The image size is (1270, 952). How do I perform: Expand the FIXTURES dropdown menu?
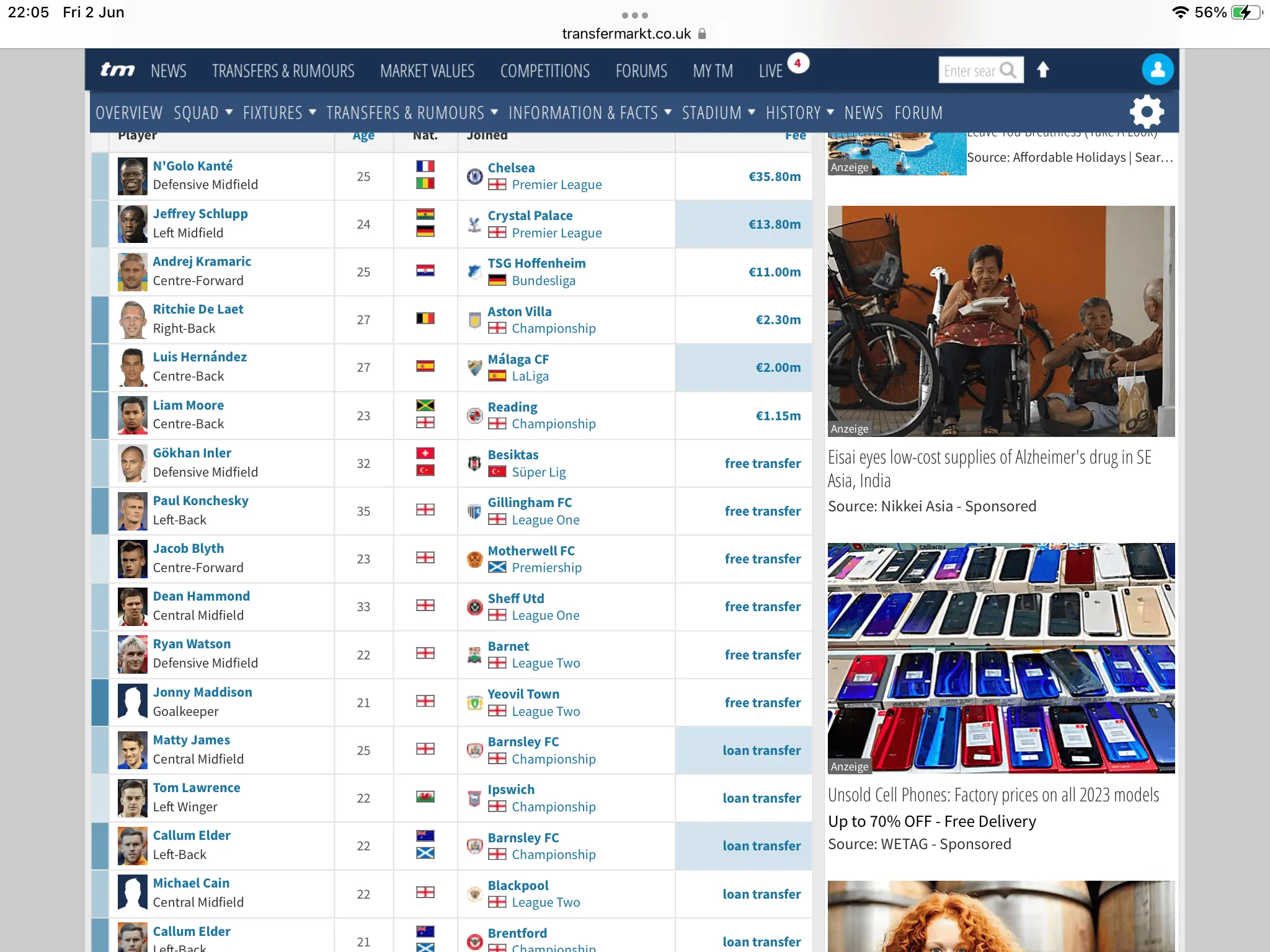(x=279, y=113)
